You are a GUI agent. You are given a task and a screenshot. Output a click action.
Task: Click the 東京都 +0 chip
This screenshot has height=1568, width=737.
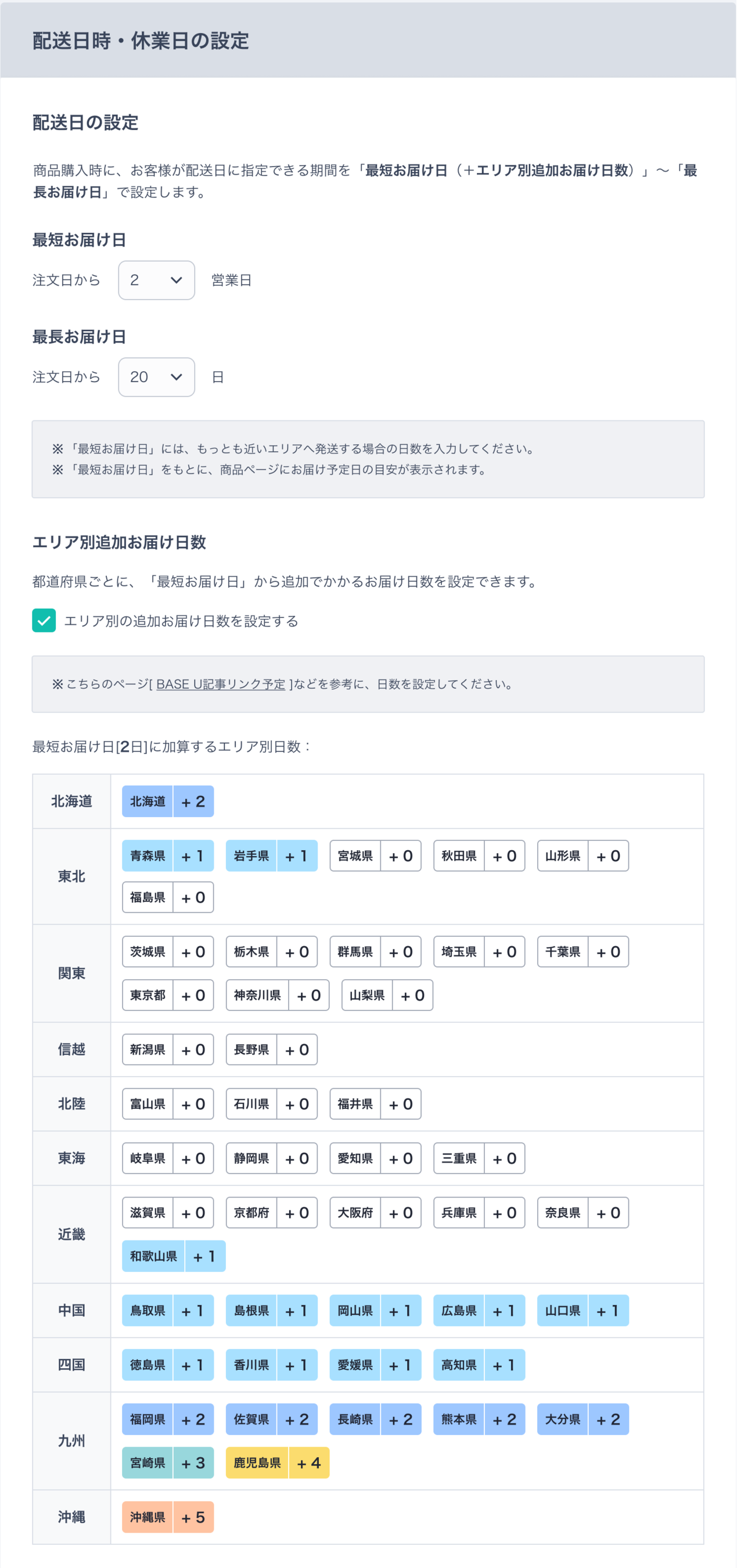(x=167, y=995)
